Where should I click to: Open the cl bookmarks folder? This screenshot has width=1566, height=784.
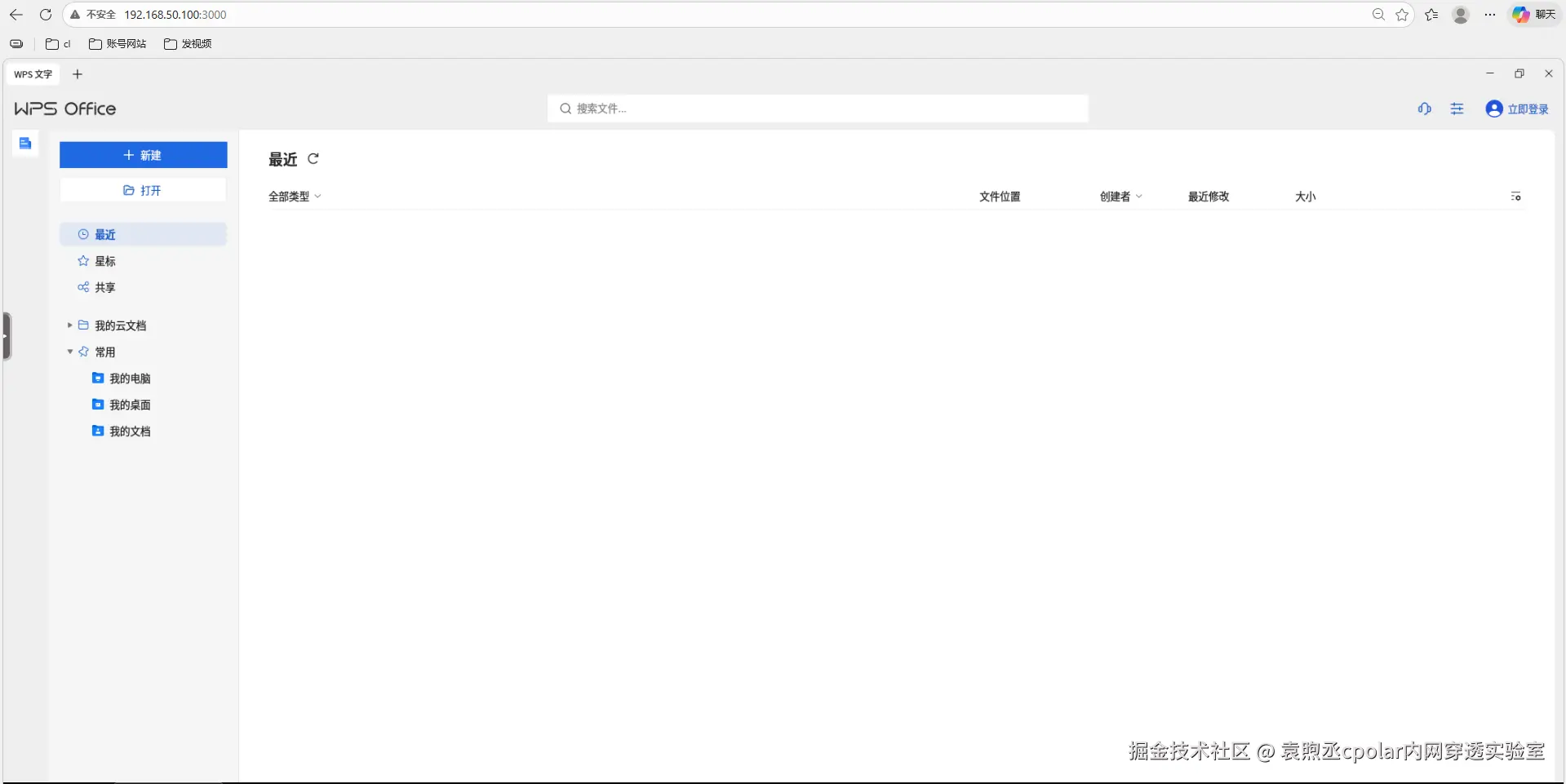(58, 44)
